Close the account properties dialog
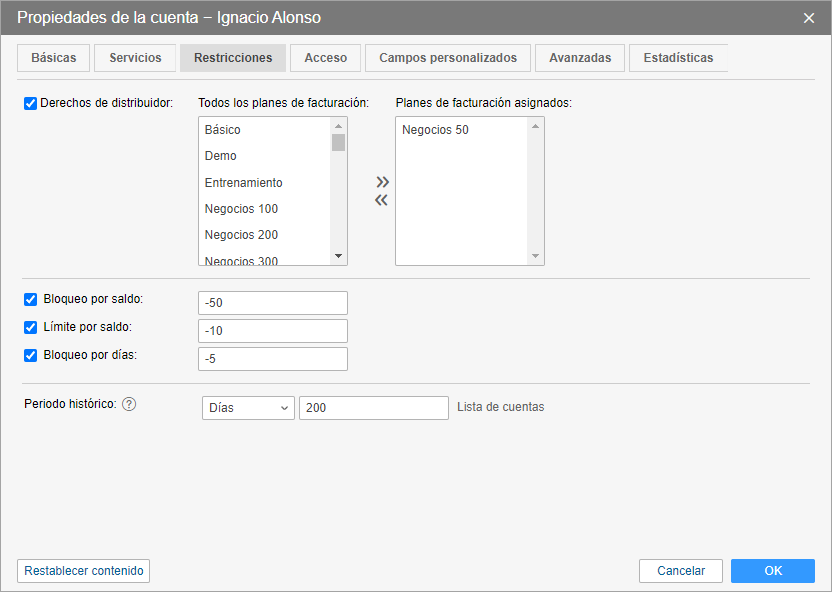The height and width of the screenshot is (592, 832). (808, 18)
